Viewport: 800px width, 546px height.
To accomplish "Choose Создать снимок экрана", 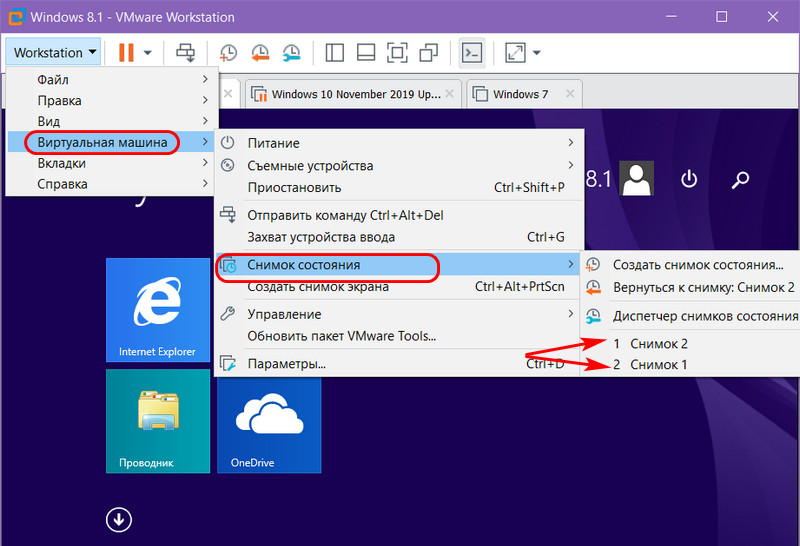I will (x=398, y=286).
